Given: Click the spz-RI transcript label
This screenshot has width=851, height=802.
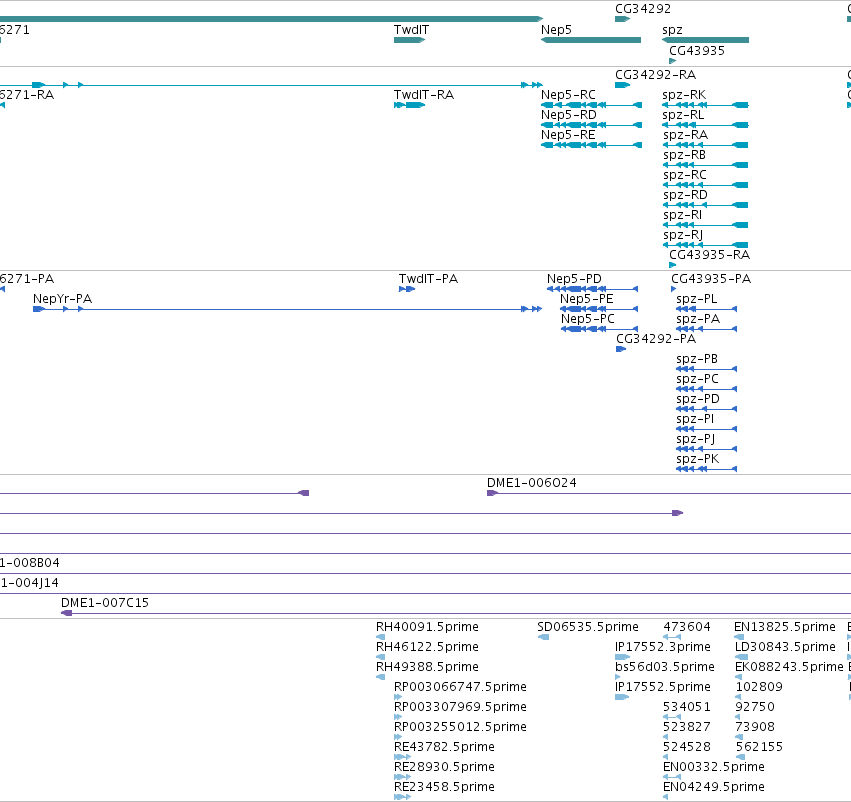Looking at the screenshot, I should point(682,215).
